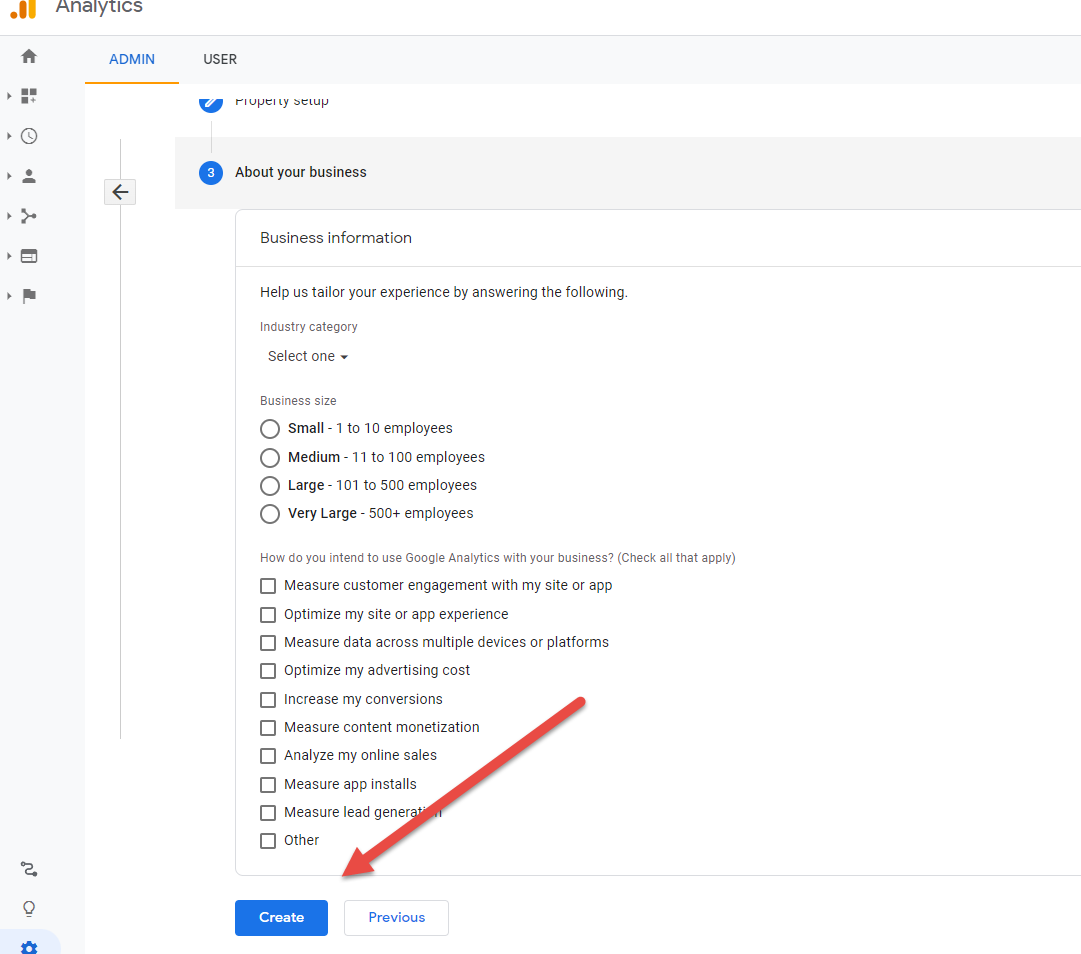Select Very Large business size option
Image resolution: width=1081 pixels, height=954 pixels.
[x=270, y=514]
